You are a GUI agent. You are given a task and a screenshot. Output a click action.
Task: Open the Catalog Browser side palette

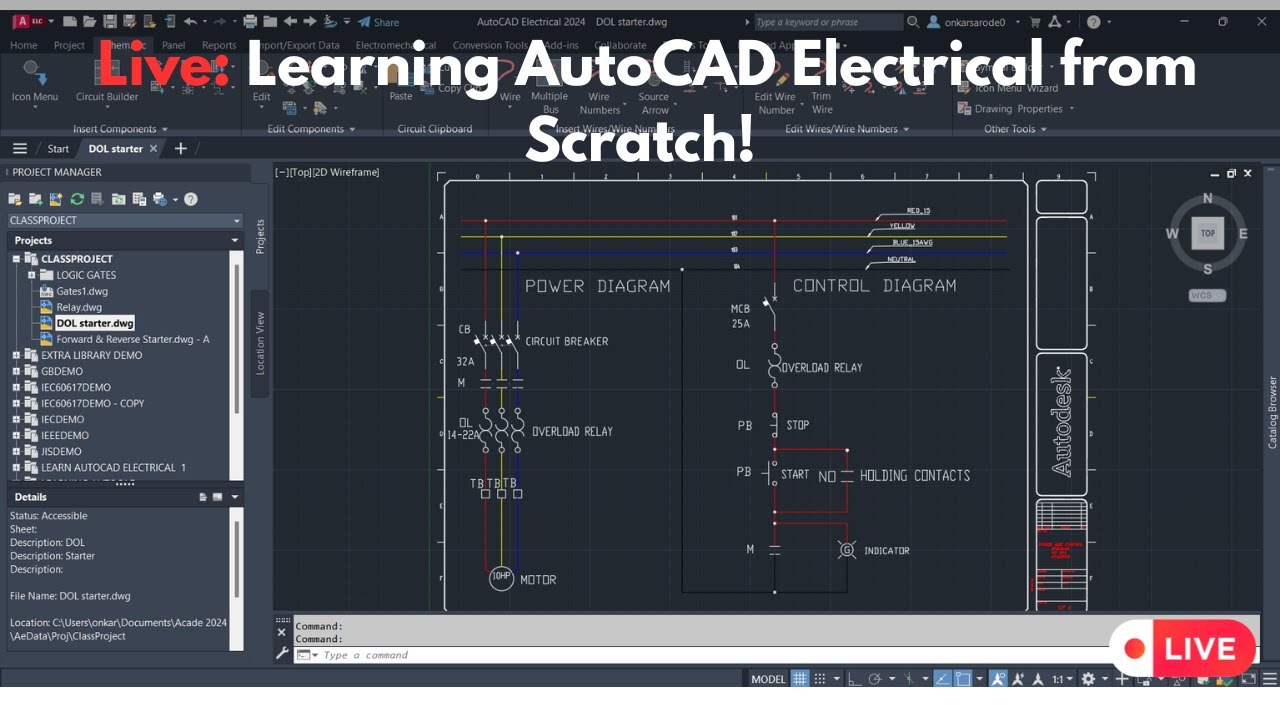(1272, 411)
